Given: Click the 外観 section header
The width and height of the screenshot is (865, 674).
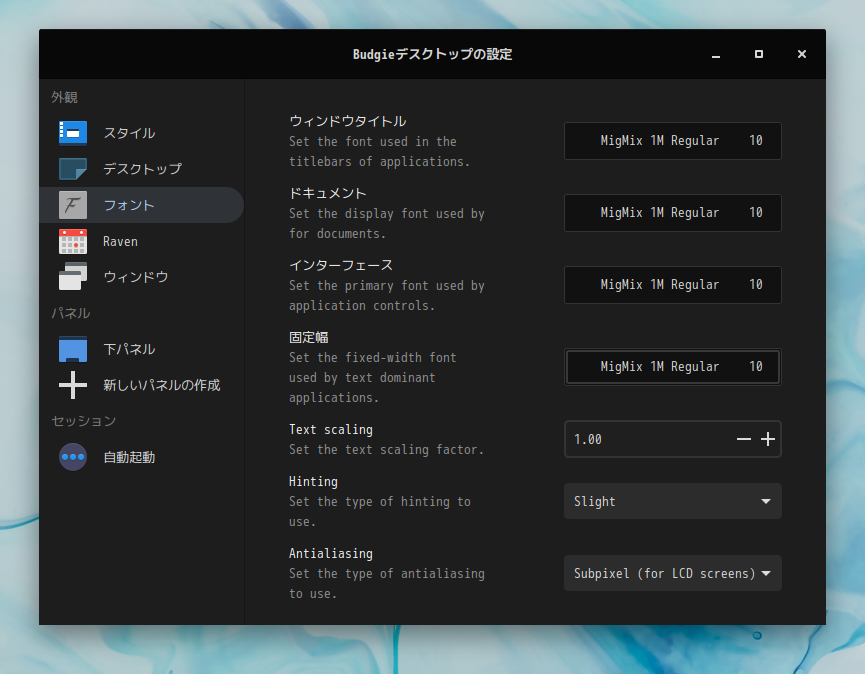Looking at the screenshot, I should click(65, 97).
